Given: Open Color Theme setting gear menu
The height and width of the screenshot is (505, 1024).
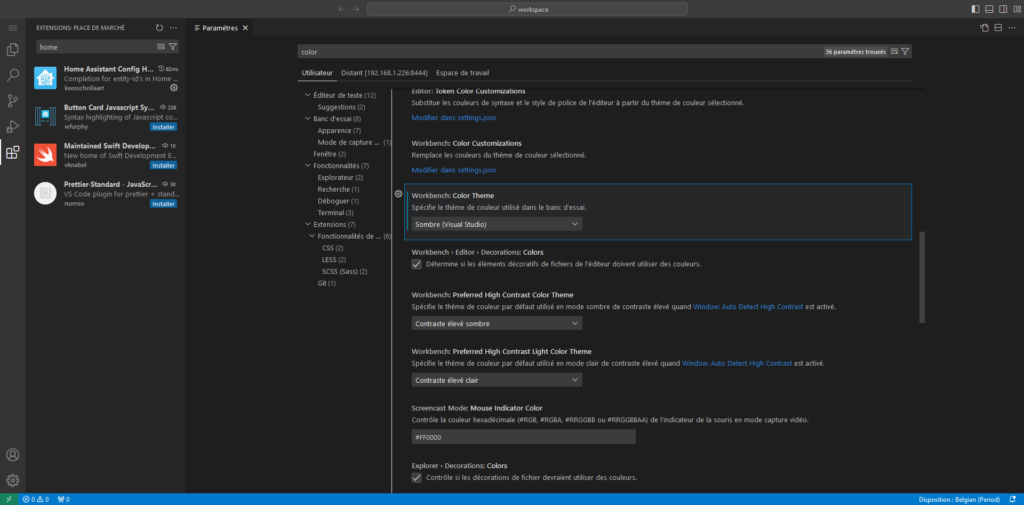Looking at the screenshot, I should [x=398, y=194].
